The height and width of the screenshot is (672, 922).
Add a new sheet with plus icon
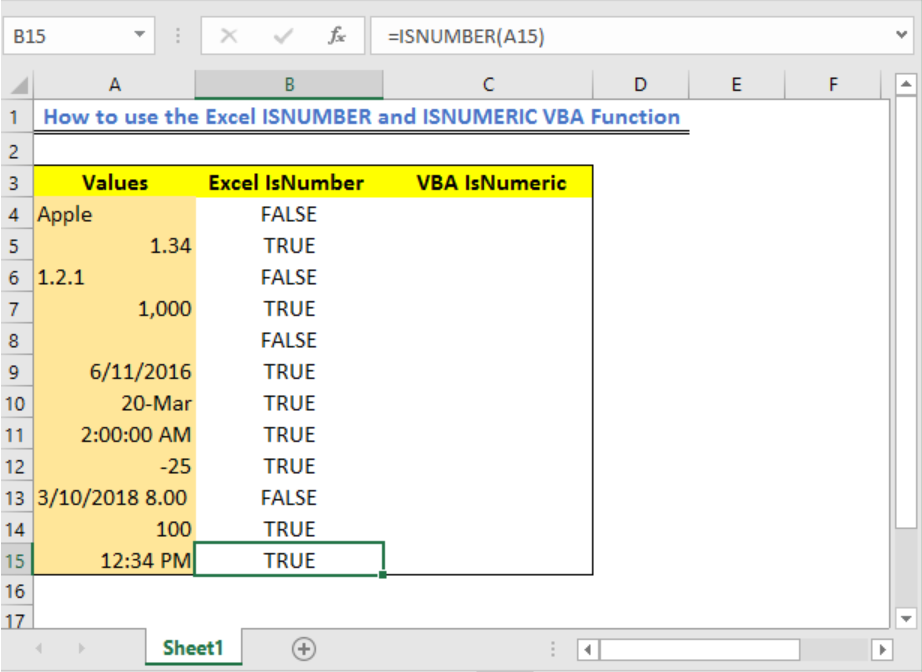point(303,649)
